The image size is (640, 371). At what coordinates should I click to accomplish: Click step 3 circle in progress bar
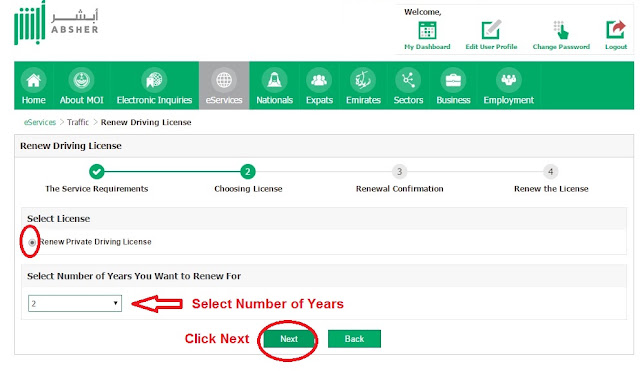400,172
